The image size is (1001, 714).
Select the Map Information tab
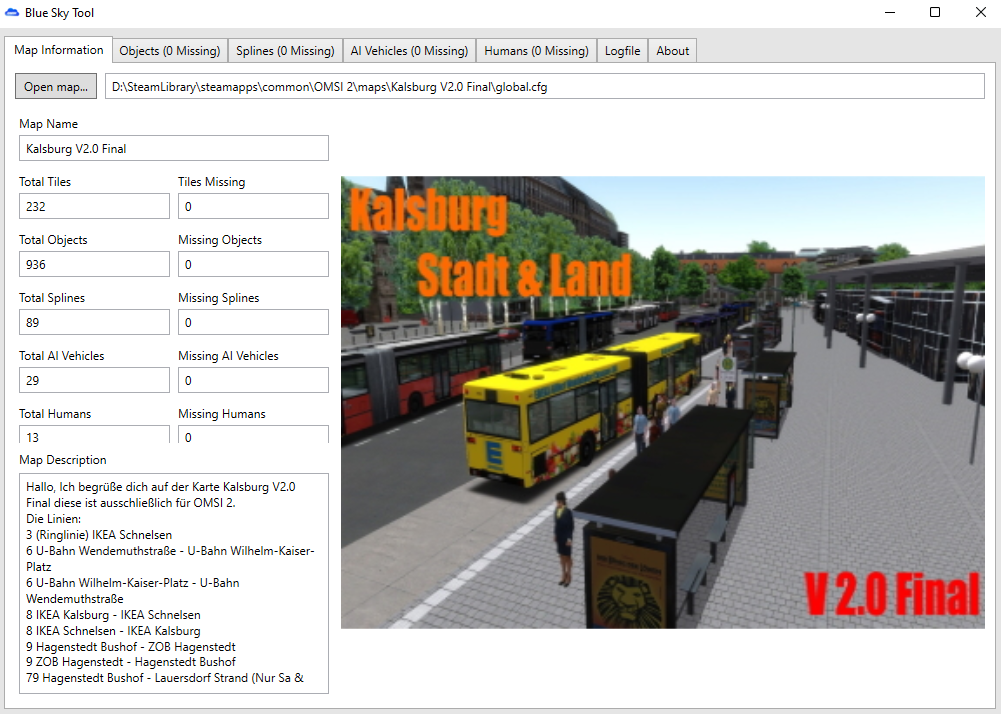click(x=59, y=50)
